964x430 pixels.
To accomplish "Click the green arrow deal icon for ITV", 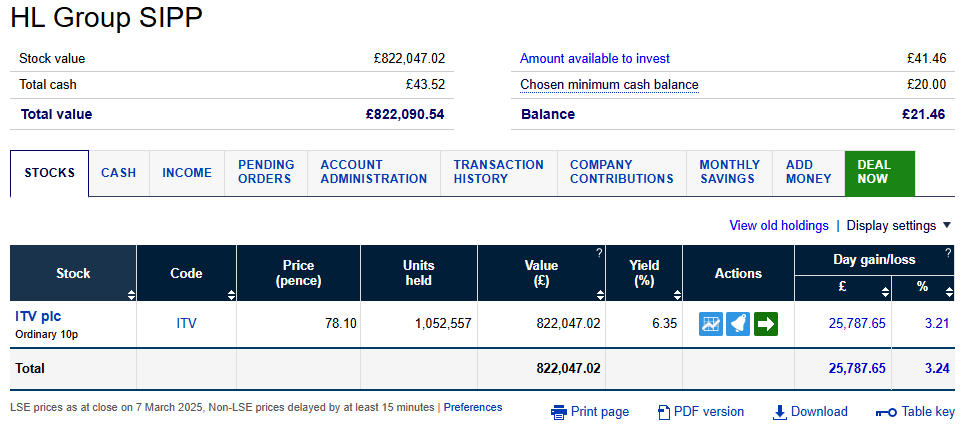I will coord(765,324).
